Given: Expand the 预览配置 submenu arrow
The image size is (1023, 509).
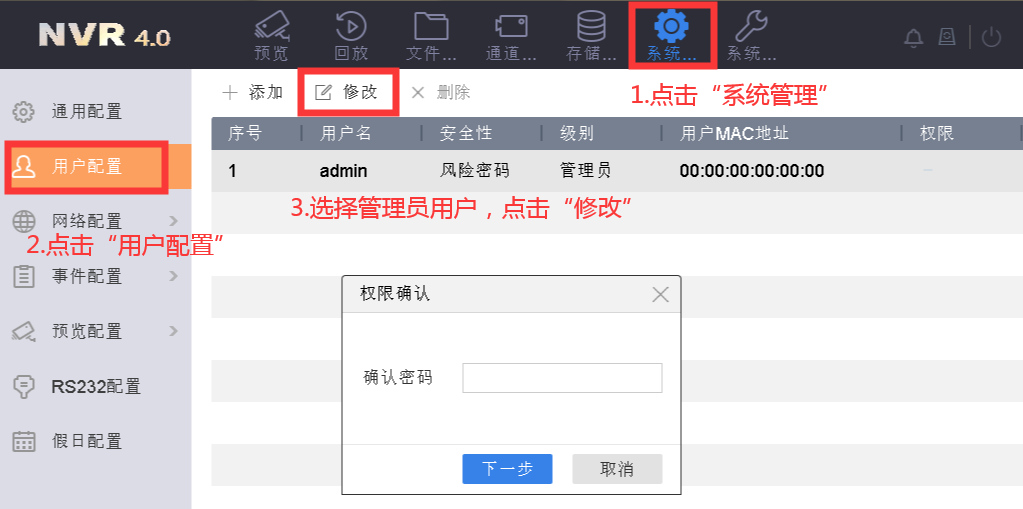Looking at the screenshot, I should click(x=174, y=330).
